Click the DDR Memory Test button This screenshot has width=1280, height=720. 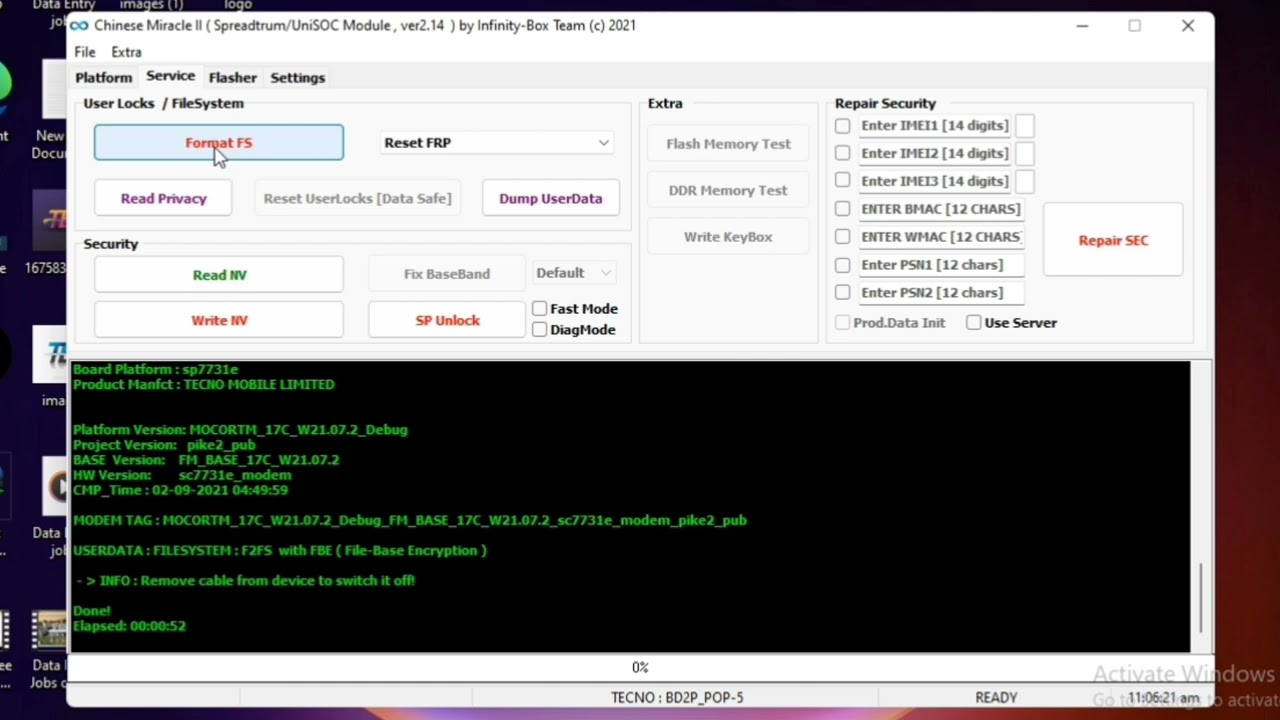(728, 190)
